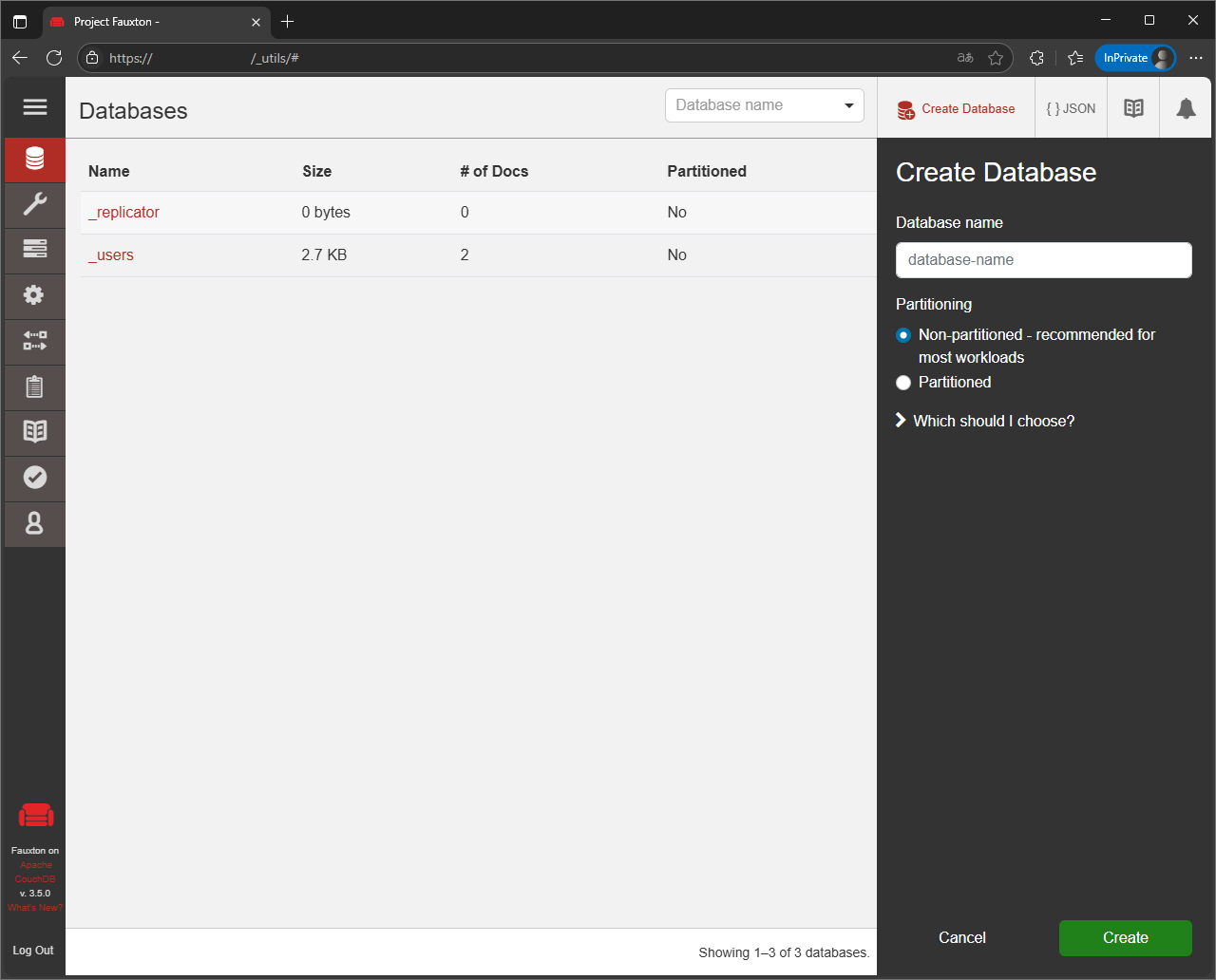Select the Databases icon in sidebar
1216x980 pixels.
[x=35, y=160]
